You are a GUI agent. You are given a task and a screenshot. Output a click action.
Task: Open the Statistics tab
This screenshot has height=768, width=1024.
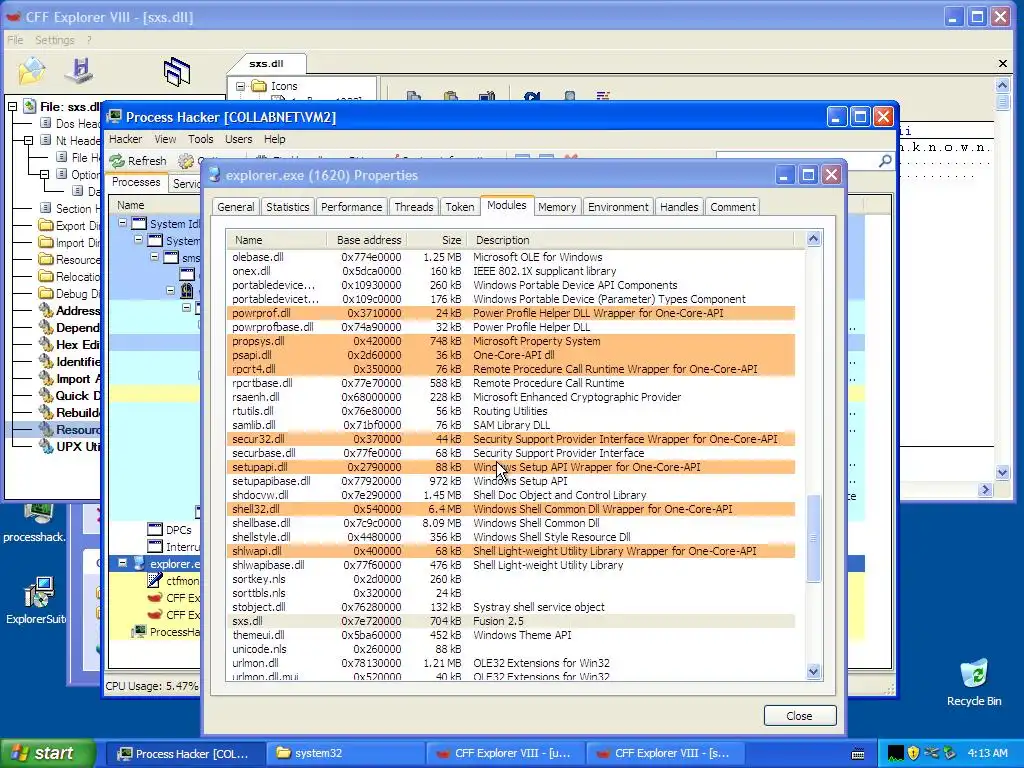click(287, 207)
